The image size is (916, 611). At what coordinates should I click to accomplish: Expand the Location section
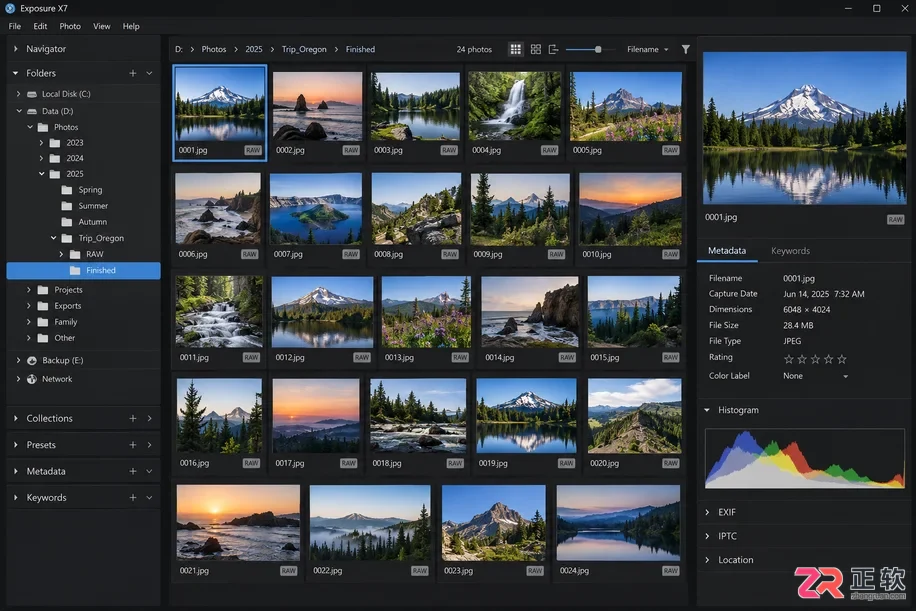(707, 560)
